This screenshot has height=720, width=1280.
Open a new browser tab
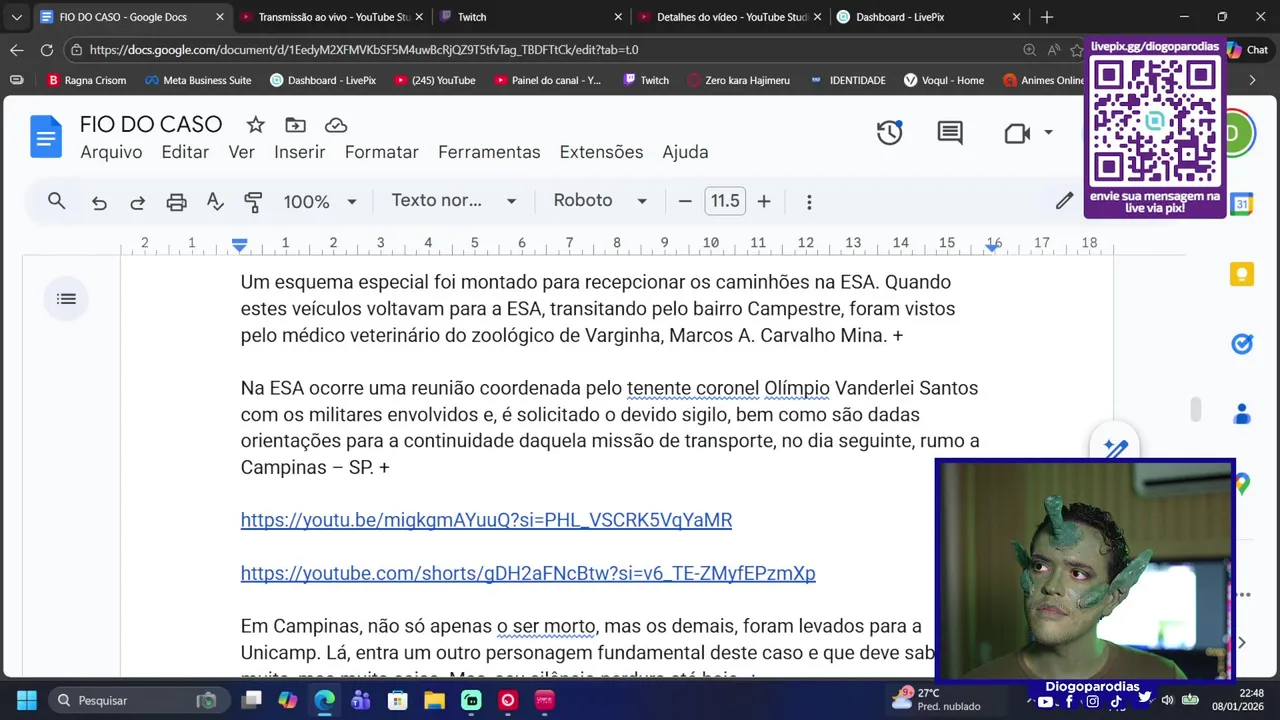(1046, 17)
